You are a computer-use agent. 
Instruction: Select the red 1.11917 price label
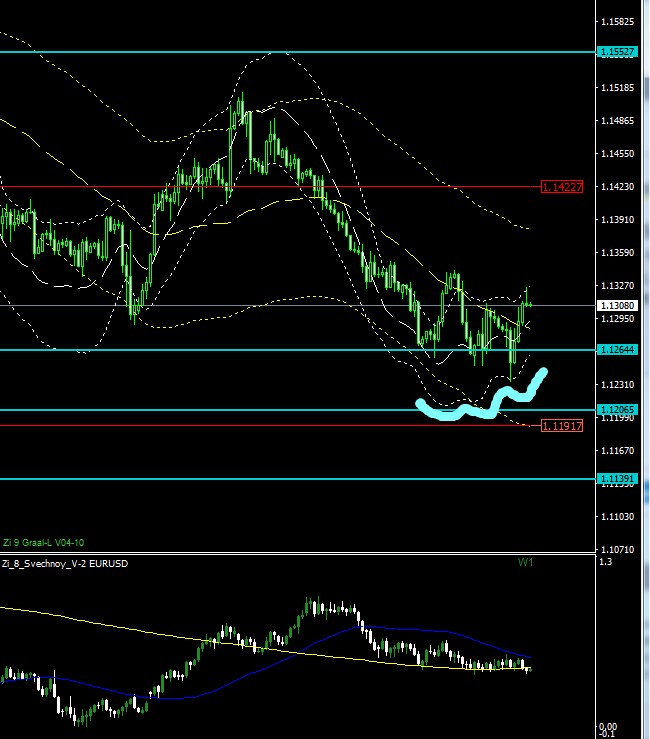[561, 426]
